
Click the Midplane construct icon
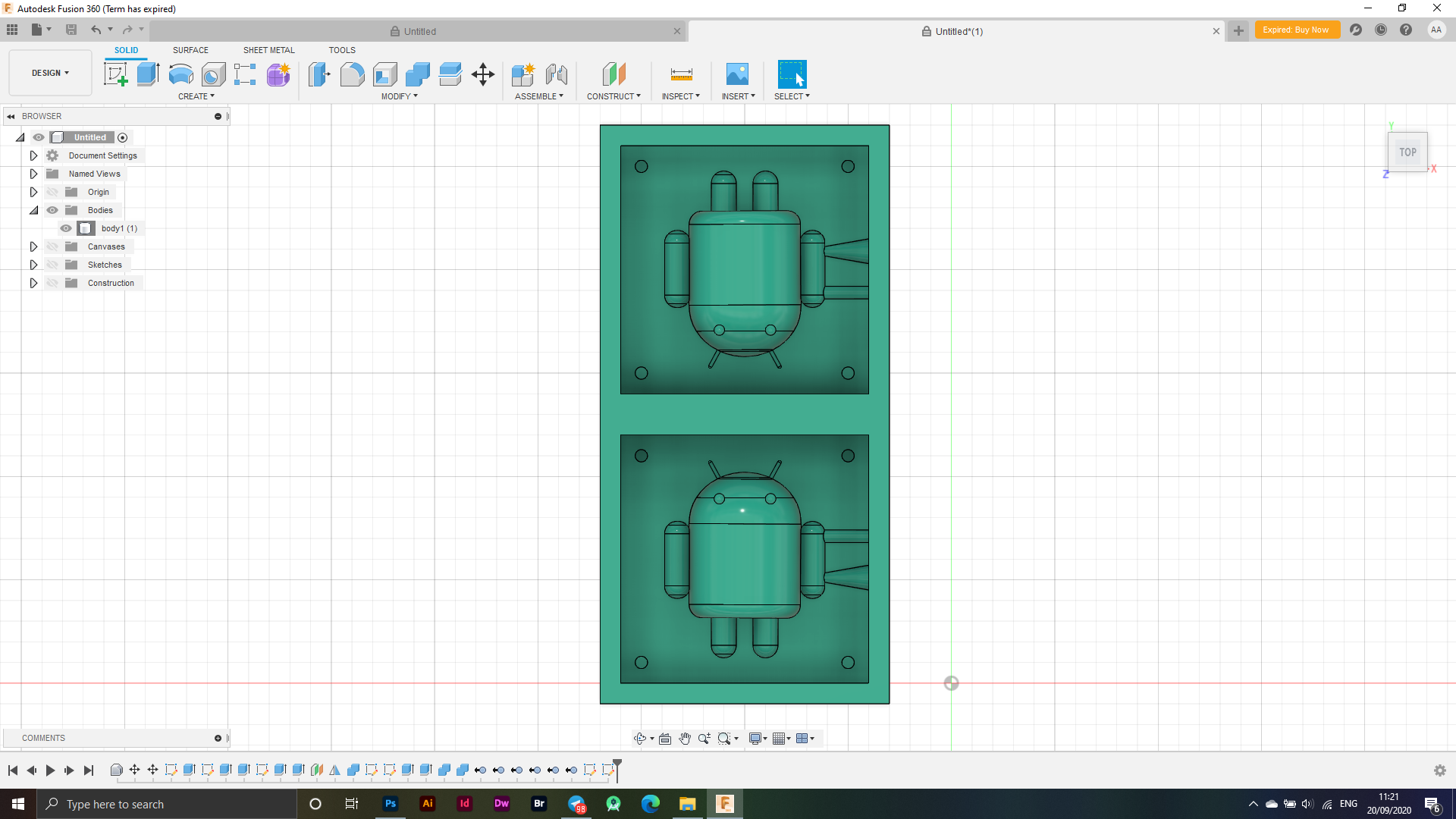pyautogui.click(x=614, y=74)
